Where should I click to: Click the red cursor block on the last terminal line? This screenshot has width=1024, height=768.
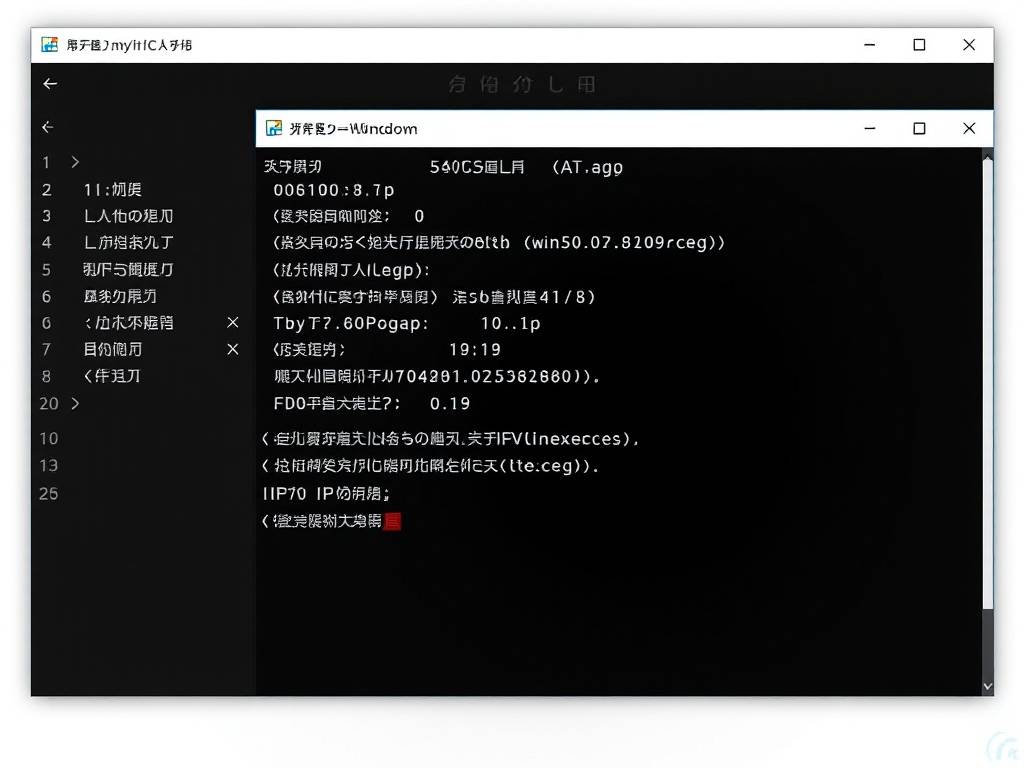pyautogui.click(x=392, y=521)
